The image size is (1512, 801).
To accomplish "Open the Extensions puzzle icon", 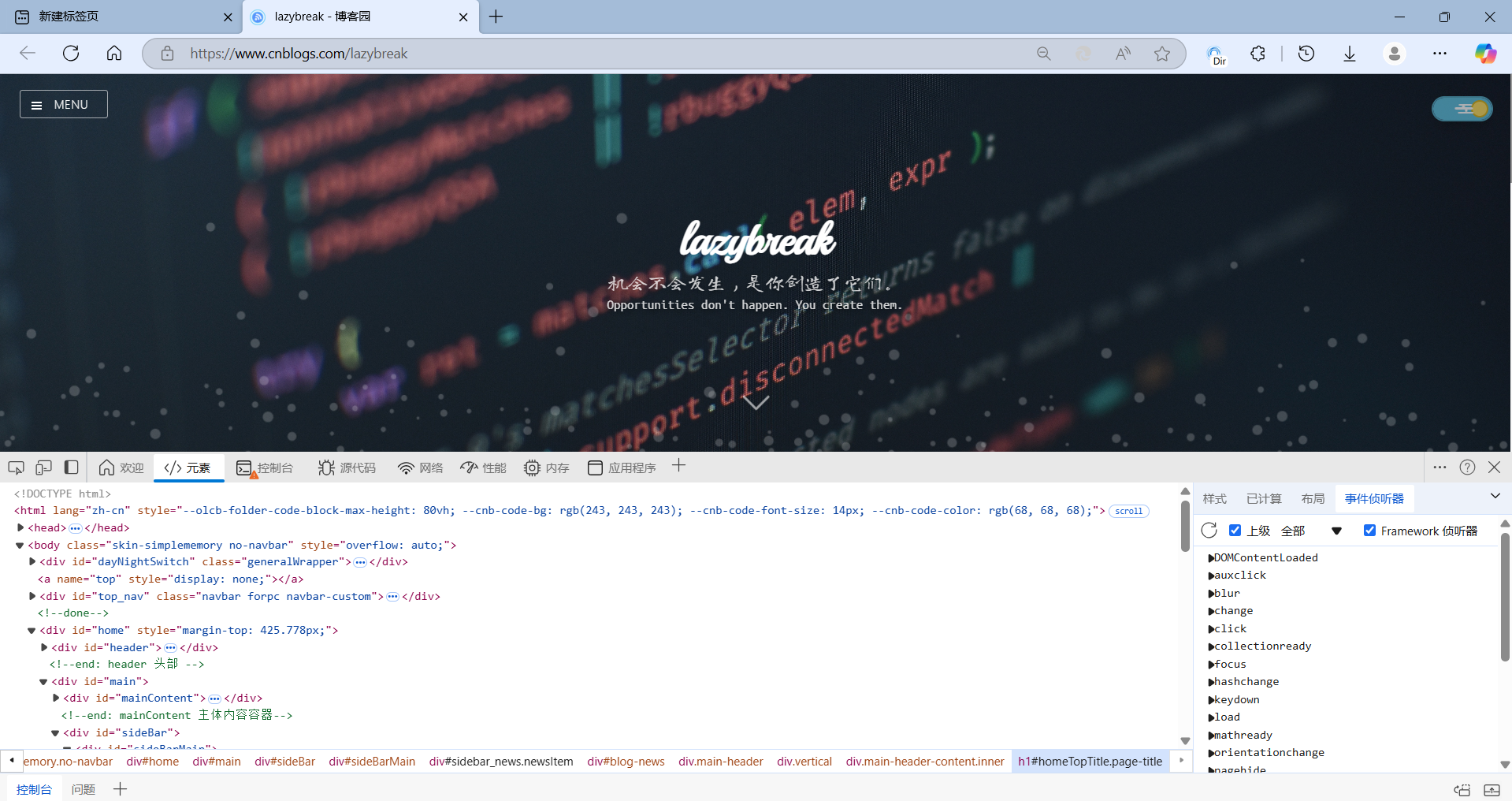I will (1258, 53).
